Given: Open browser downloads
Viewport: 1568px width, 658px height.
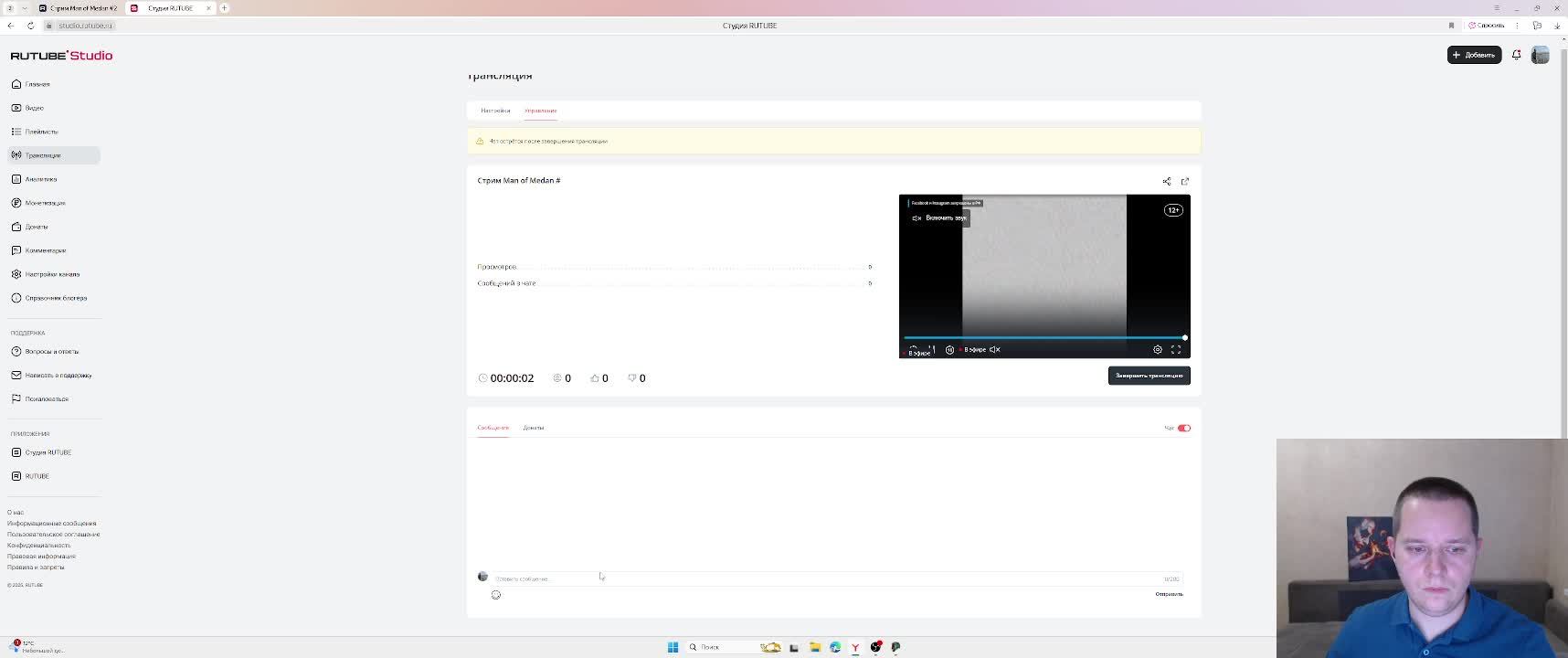Looking at the screenshot, I should pos(1557,26).
